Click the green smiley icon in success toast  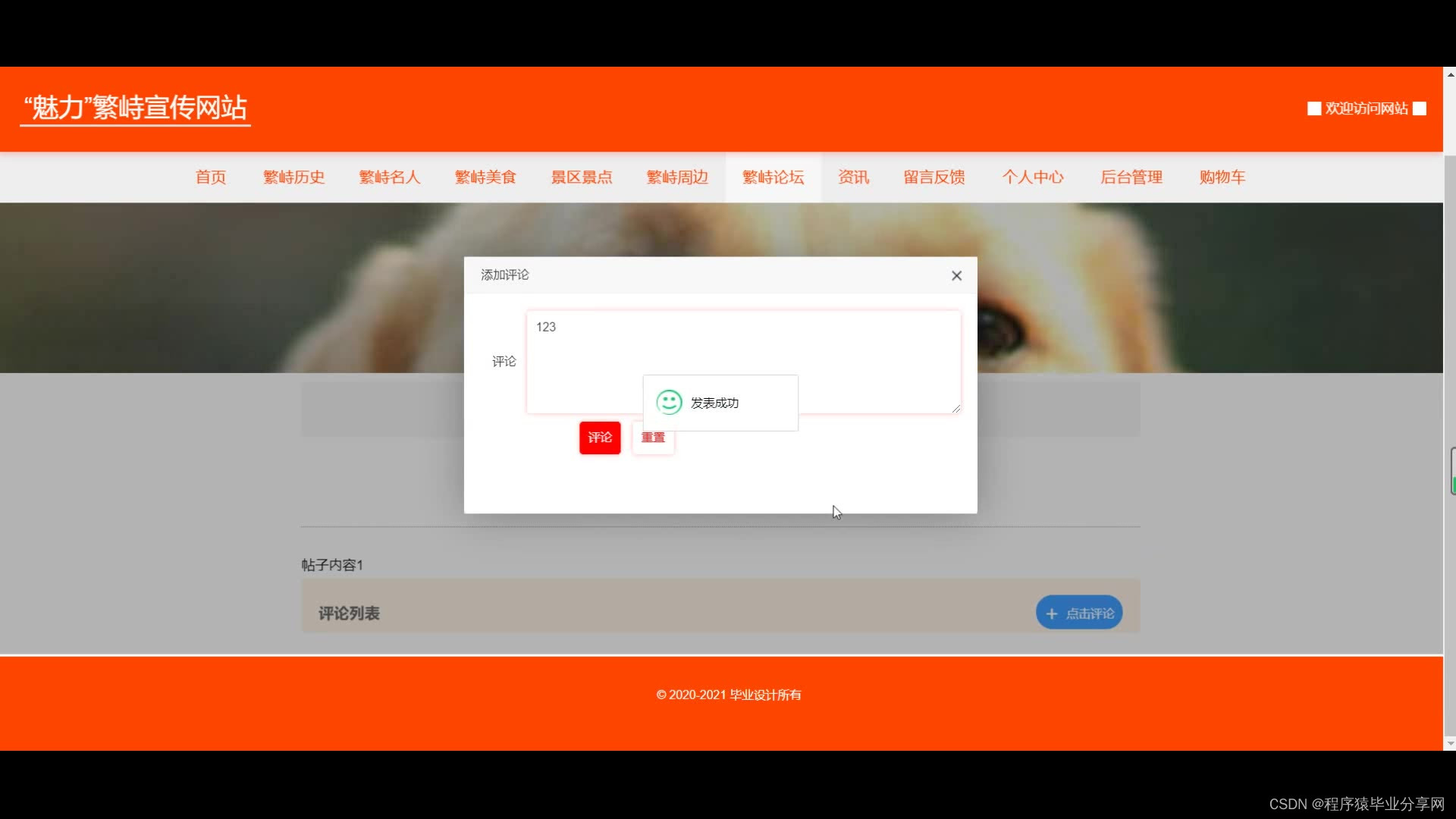[x=669, y=402]
